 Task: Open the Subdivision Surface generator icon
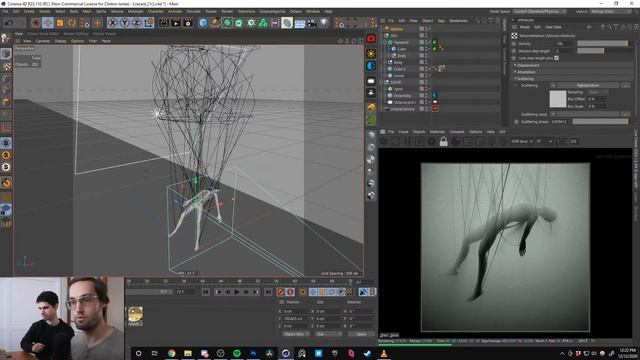coord(227,23)
